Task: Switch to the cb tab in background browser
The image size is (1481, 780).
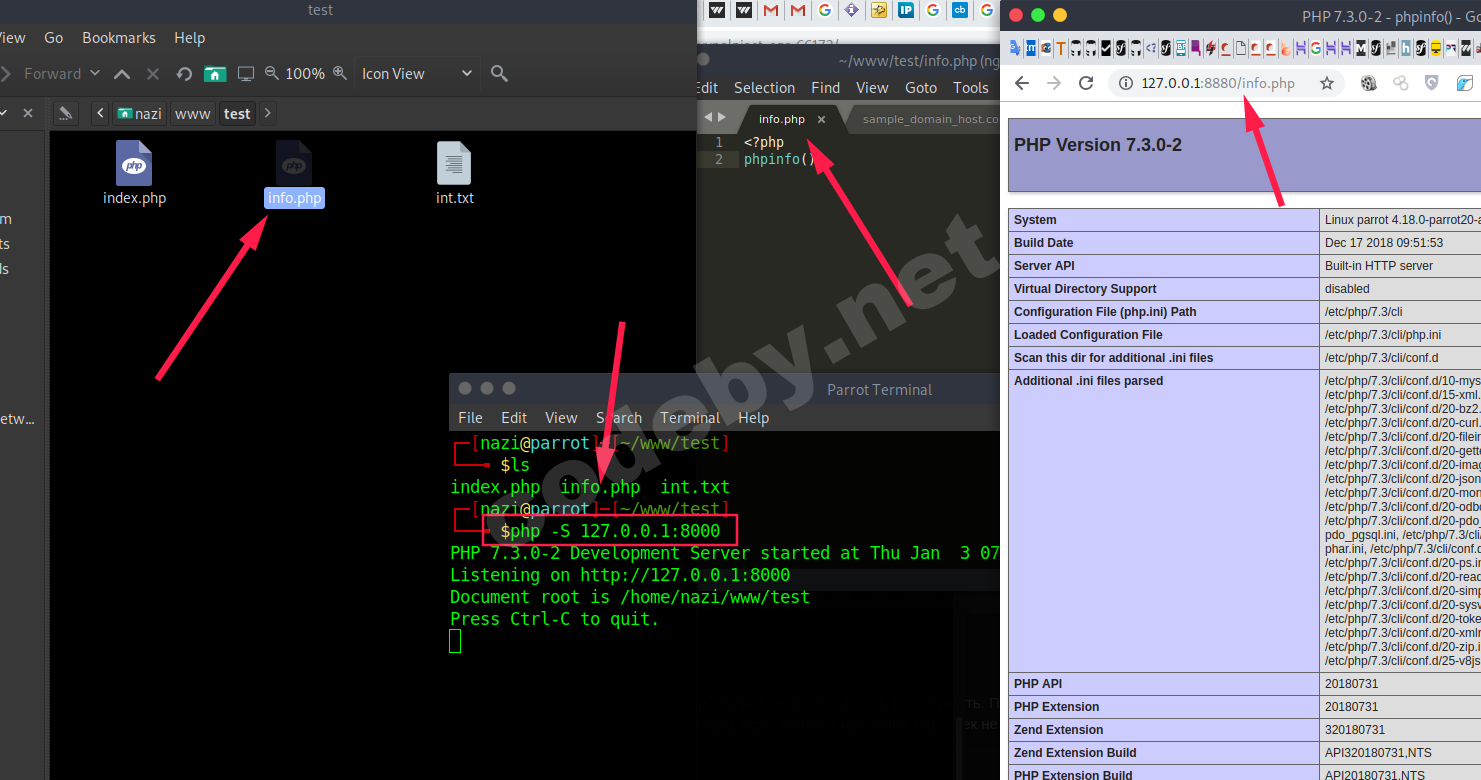Action: (x=960, y=10)
